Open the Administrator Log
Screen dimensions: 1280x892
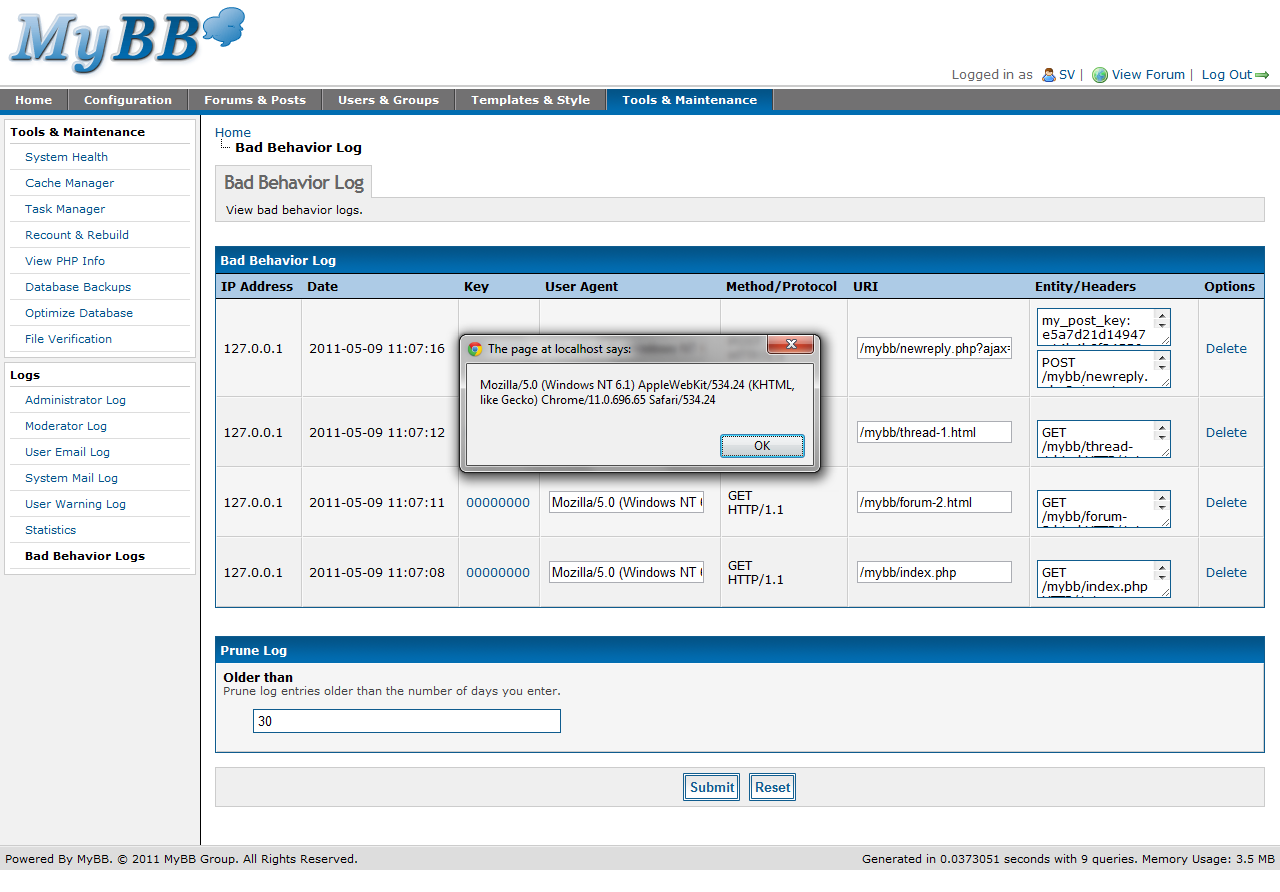click(75, 400)
